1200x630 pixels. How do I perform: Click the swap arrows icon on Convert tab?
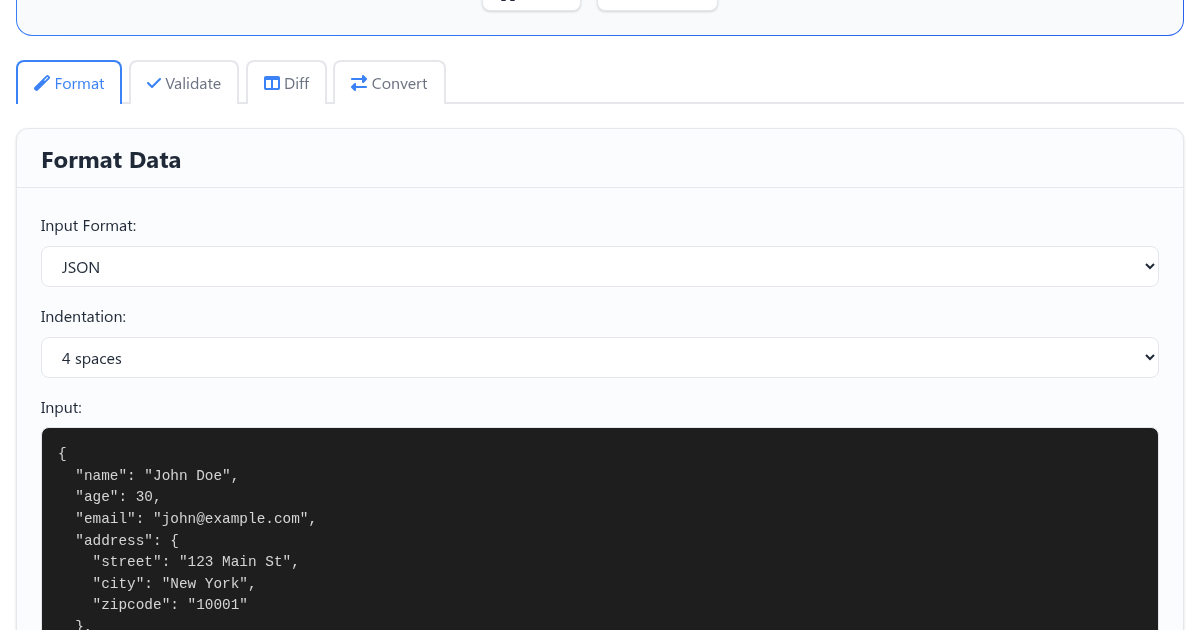[x=359, y=83]
